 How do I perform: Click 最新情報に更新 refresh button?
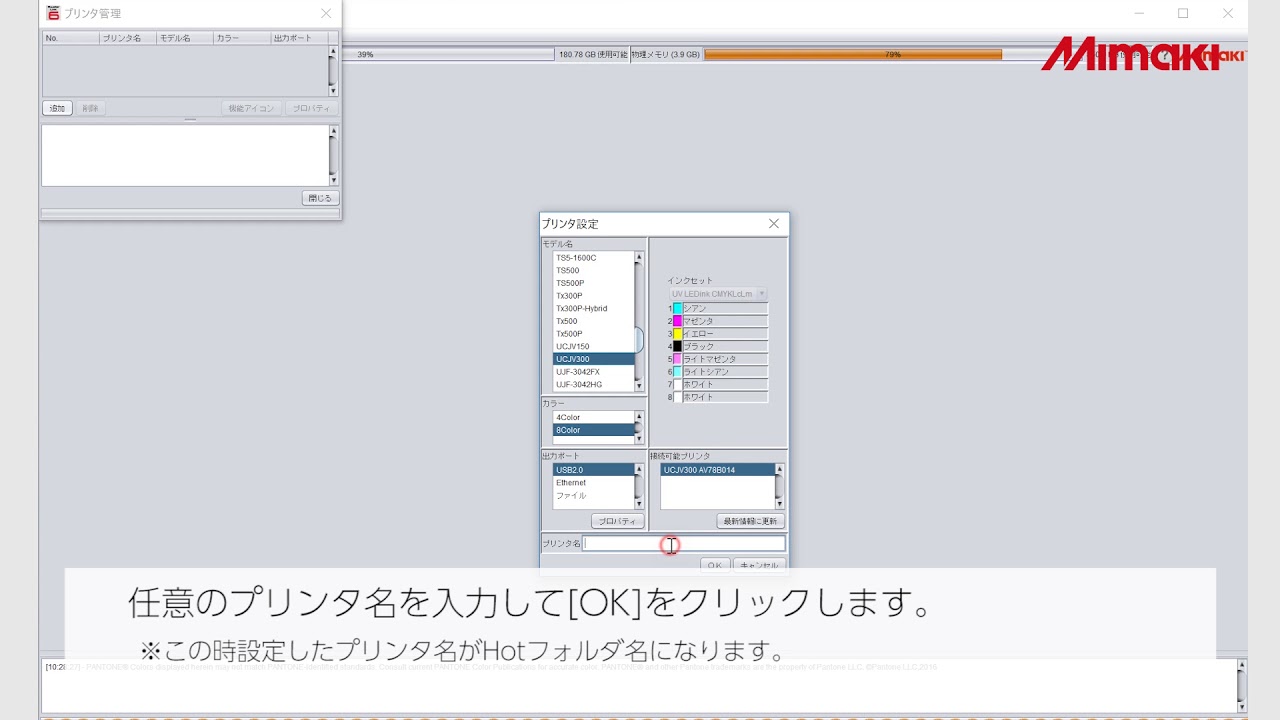pos(750,521)
